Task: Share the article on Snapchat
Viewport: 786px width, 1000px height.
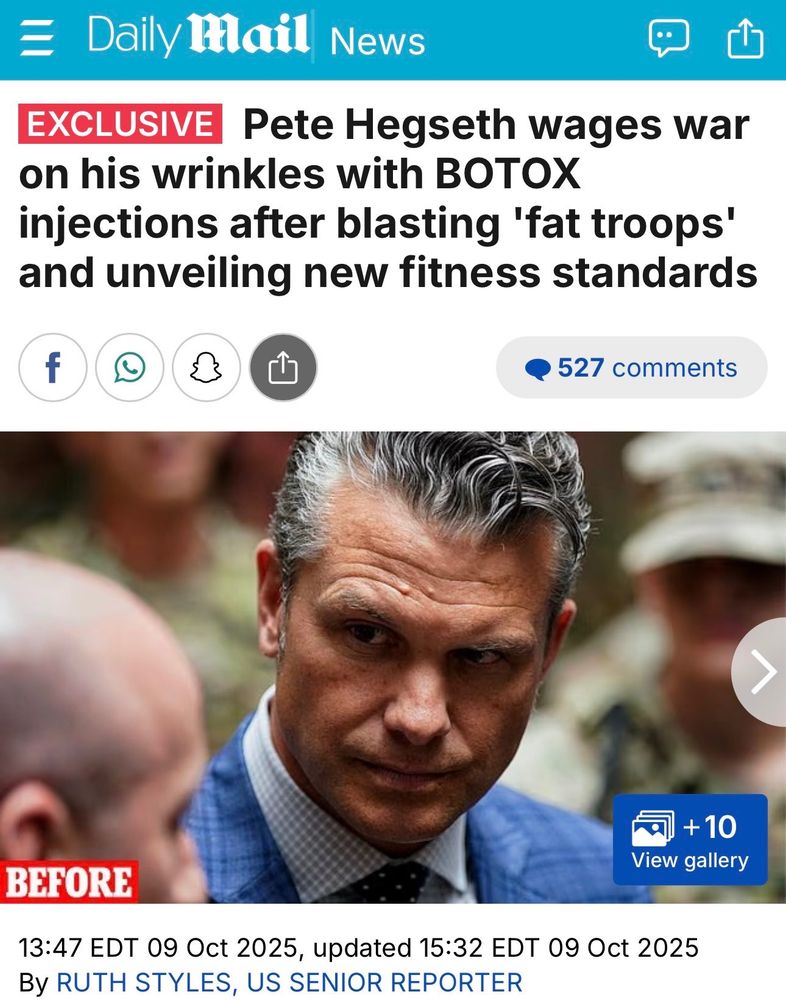Action: [206, 367]
